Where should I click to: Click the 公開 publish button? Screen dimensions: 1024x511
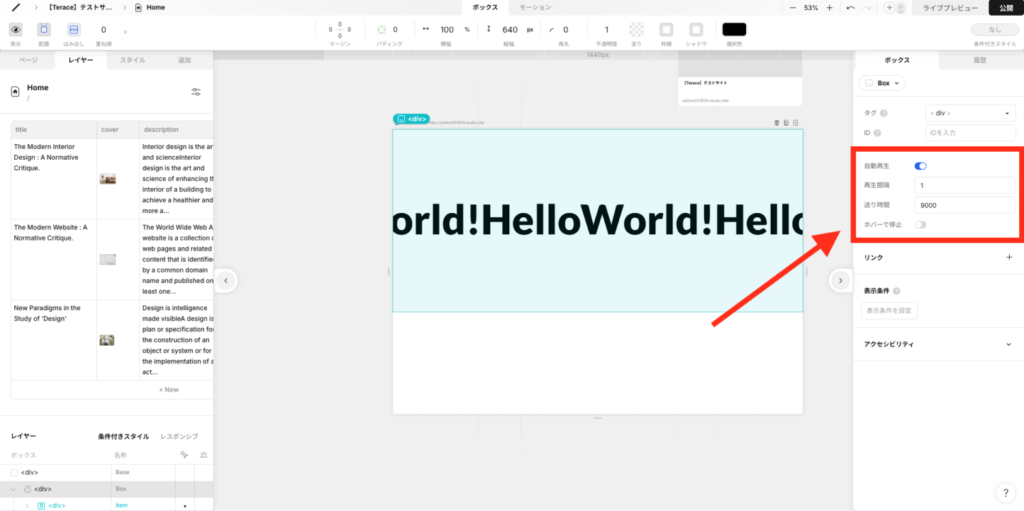click(x=1005, y=8)
